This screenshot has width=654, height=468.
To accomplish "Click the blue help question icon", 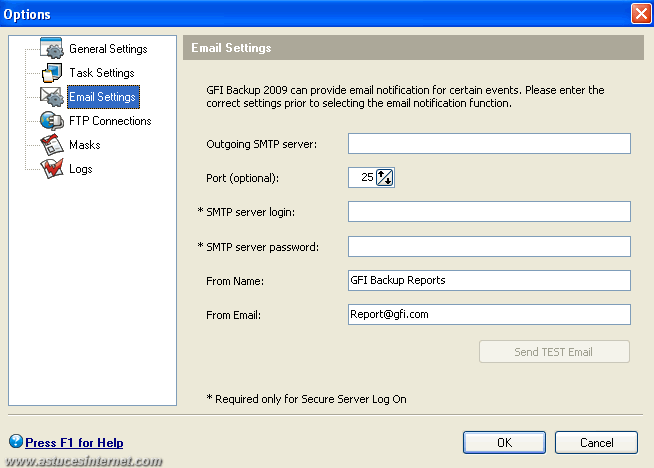I will click(x=16, y=441).
